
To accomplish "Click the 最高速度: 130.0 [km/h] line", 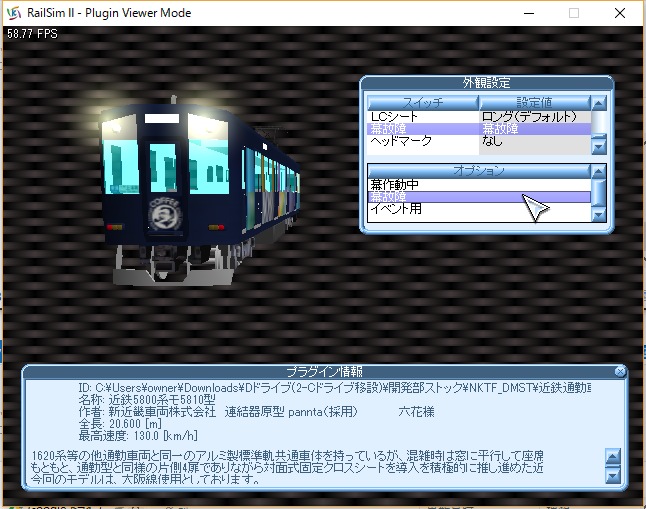I will (138, 436).
